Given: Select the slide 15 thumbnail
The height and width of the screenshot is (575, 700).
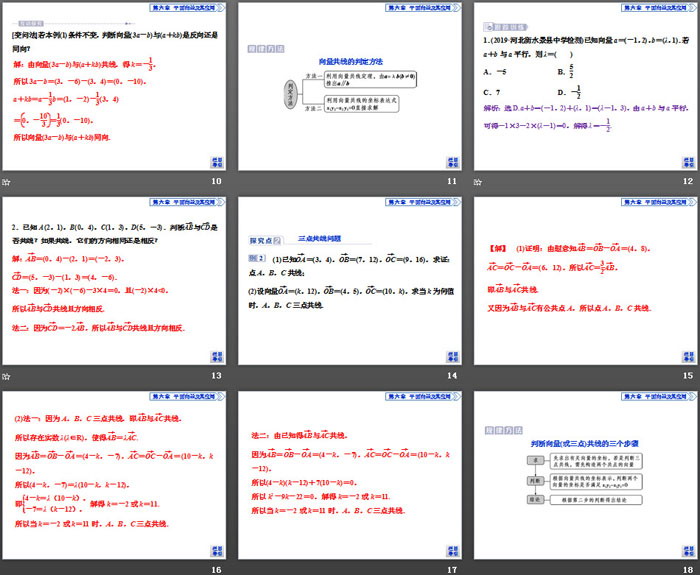Looking at the screenshot, I should [586, 281].
